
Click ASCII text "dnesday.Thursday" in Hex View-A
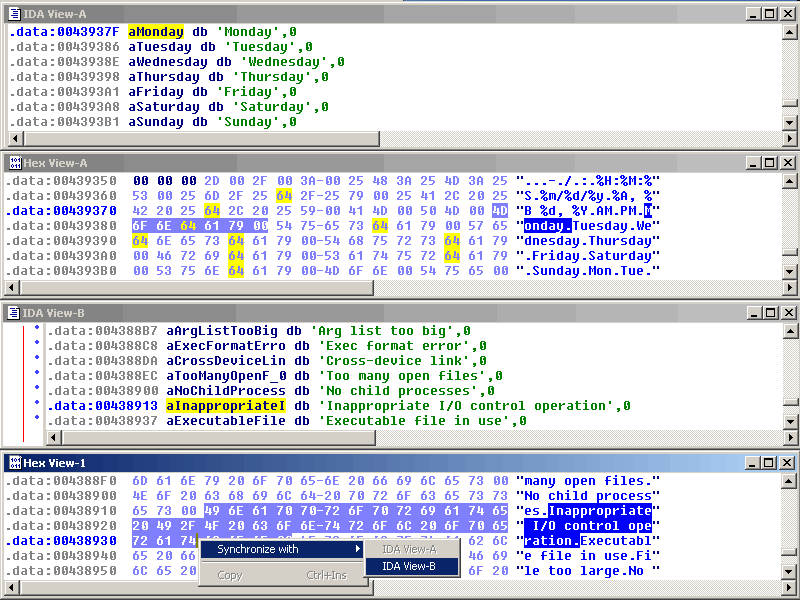(x=588, y=241)
